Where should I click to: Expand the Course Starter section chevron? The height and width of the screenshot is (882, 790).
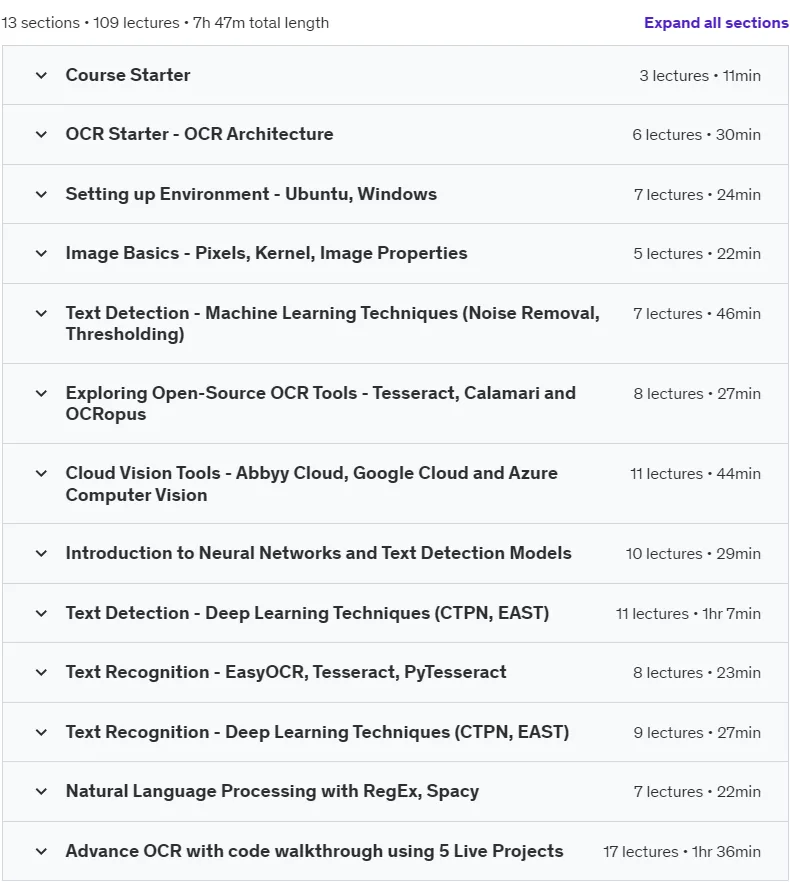pos(41,75)
